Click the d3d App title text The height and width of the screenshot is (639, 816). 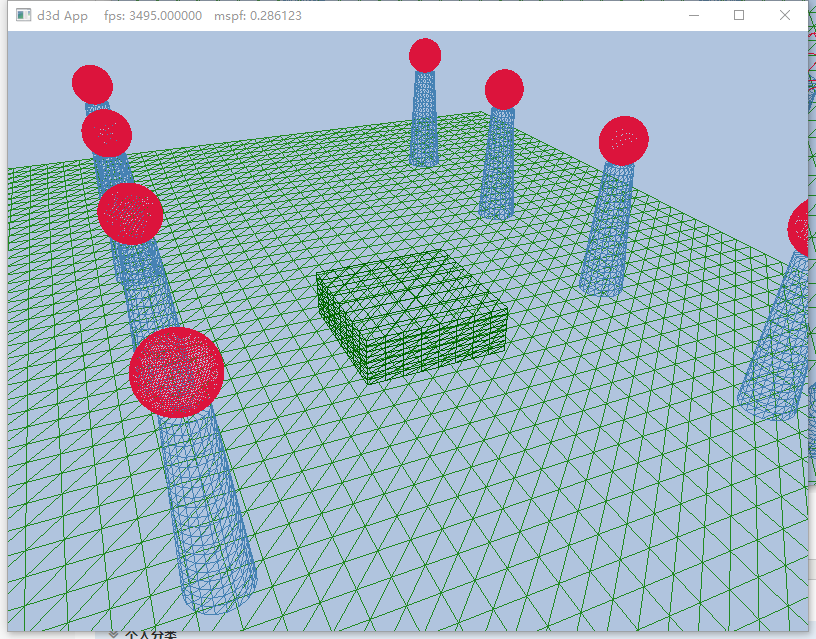[62, 16]
